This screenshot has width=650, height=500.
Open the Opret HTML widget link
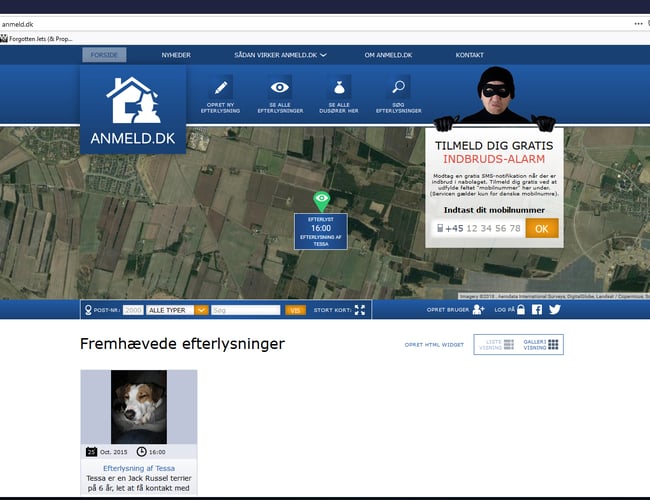434,345
